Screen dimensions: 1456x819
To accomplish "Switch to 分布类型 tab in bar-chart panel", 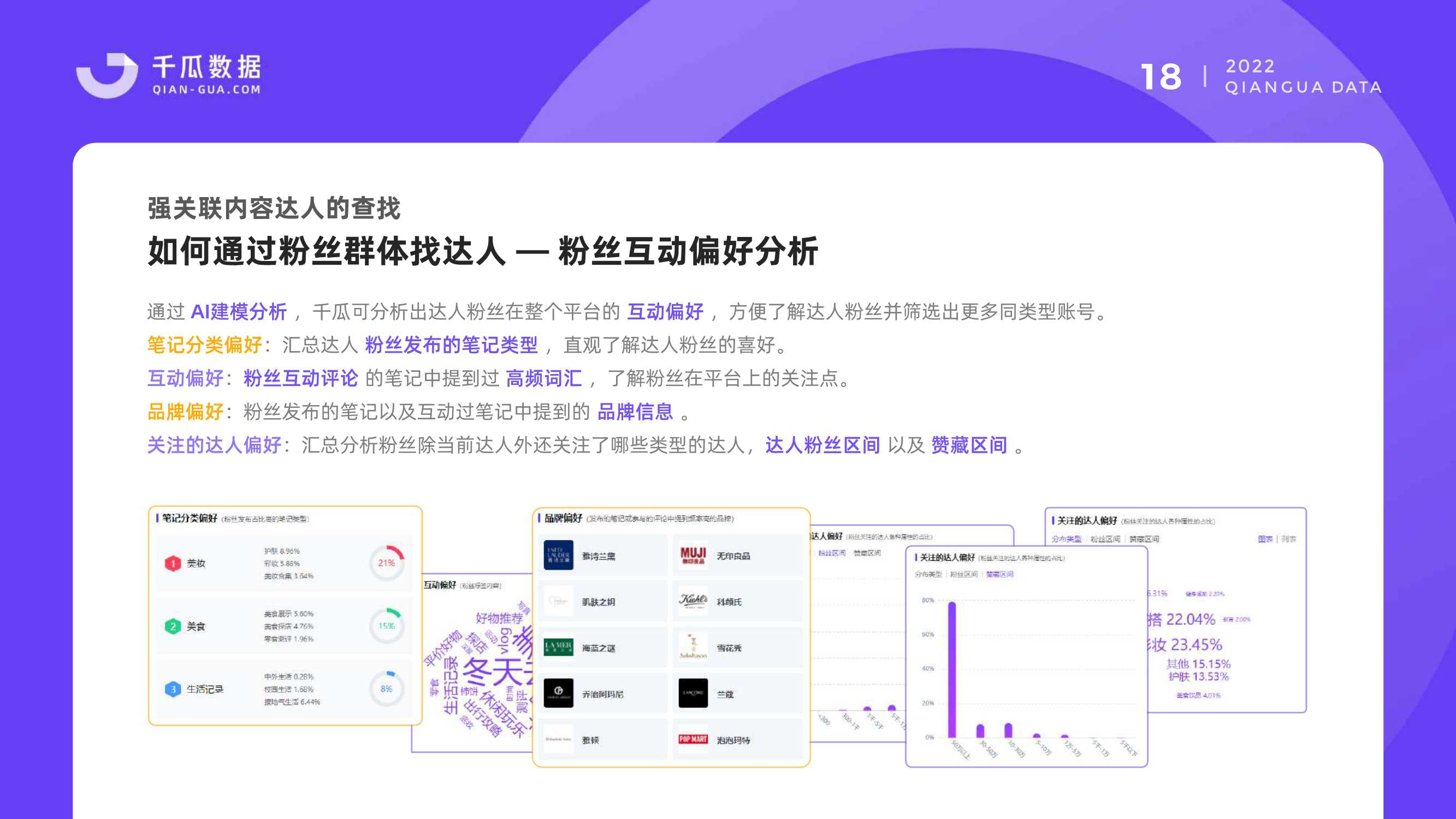I will point(928,574).
